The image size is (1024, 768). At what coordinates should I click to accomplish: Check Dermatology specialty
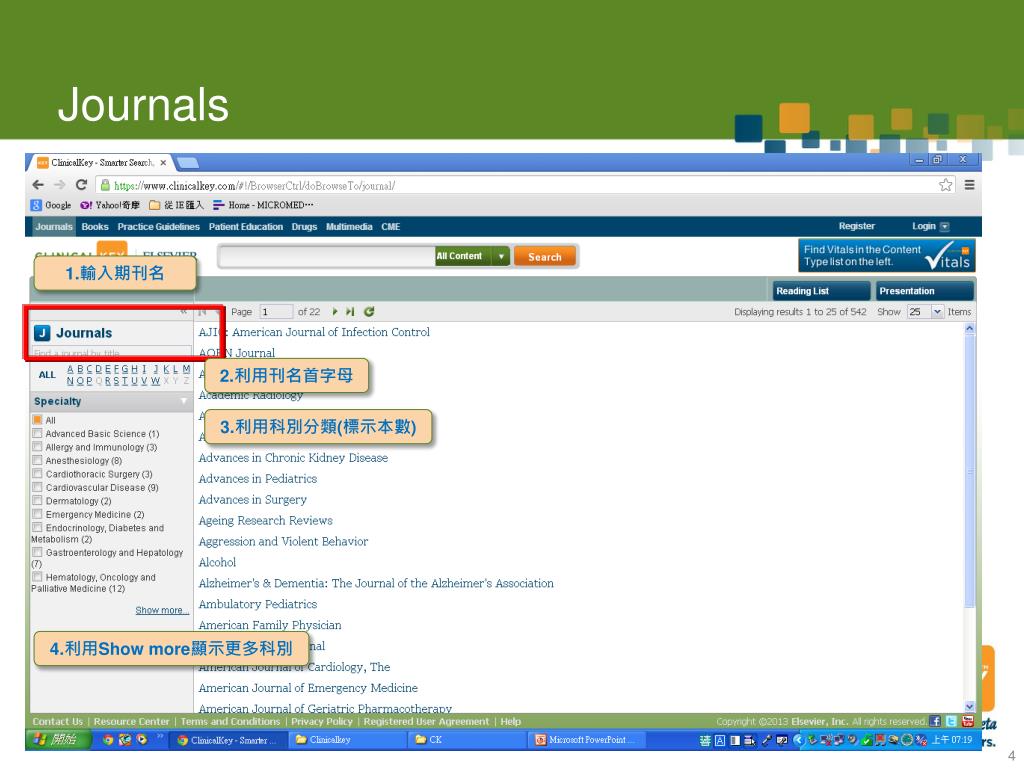tap(37, 501)
